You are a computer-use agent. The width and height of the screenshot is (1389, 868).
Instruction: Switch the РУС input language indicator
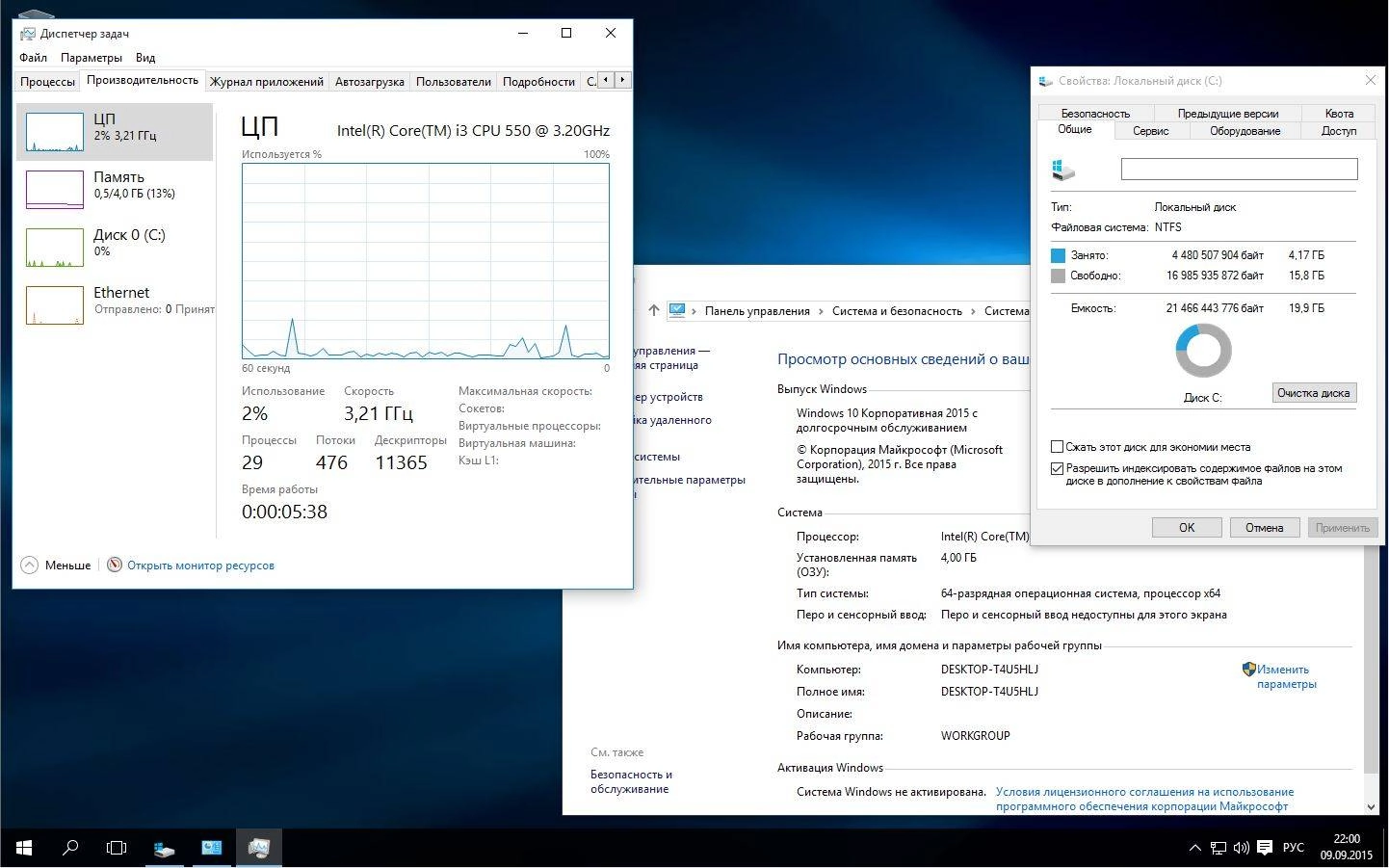tap(1294, 848)
